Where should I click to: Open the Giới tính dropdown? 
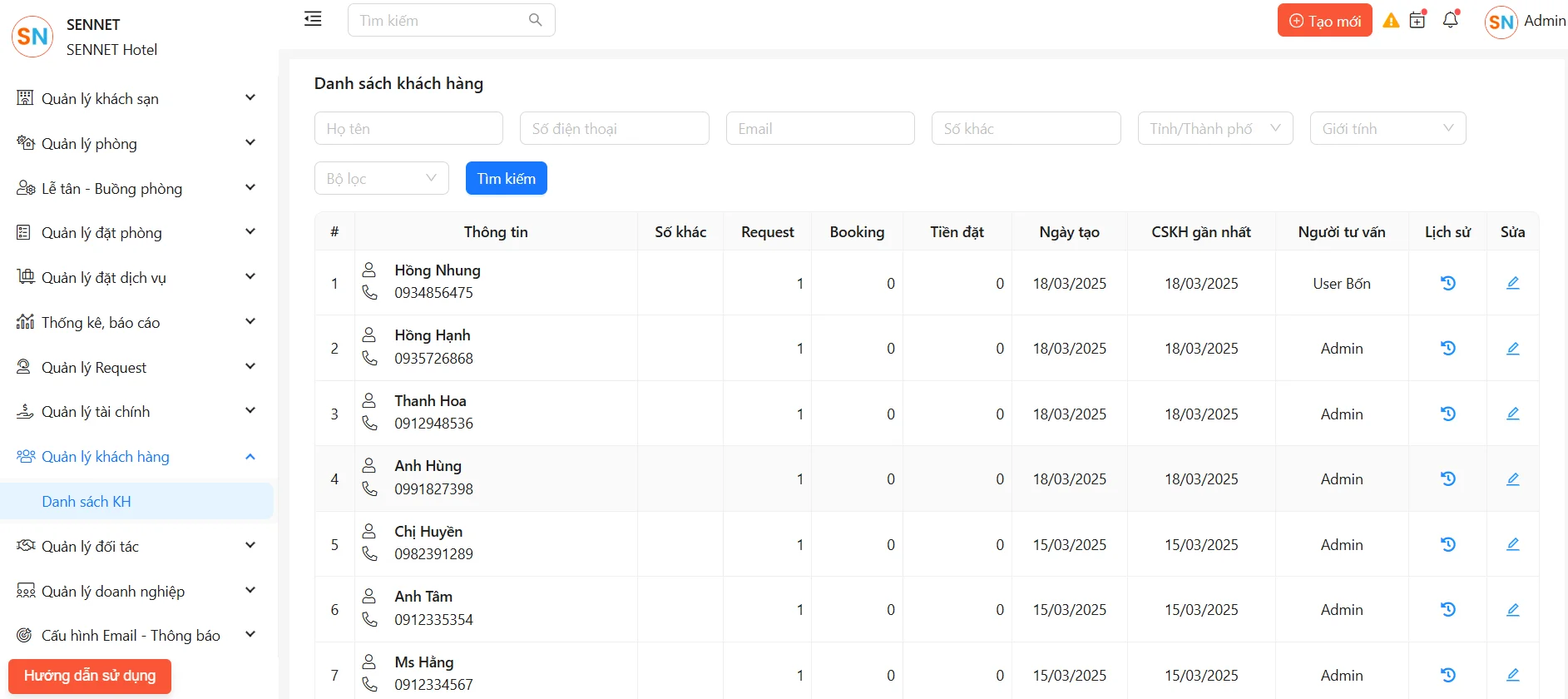[1387, 128]
